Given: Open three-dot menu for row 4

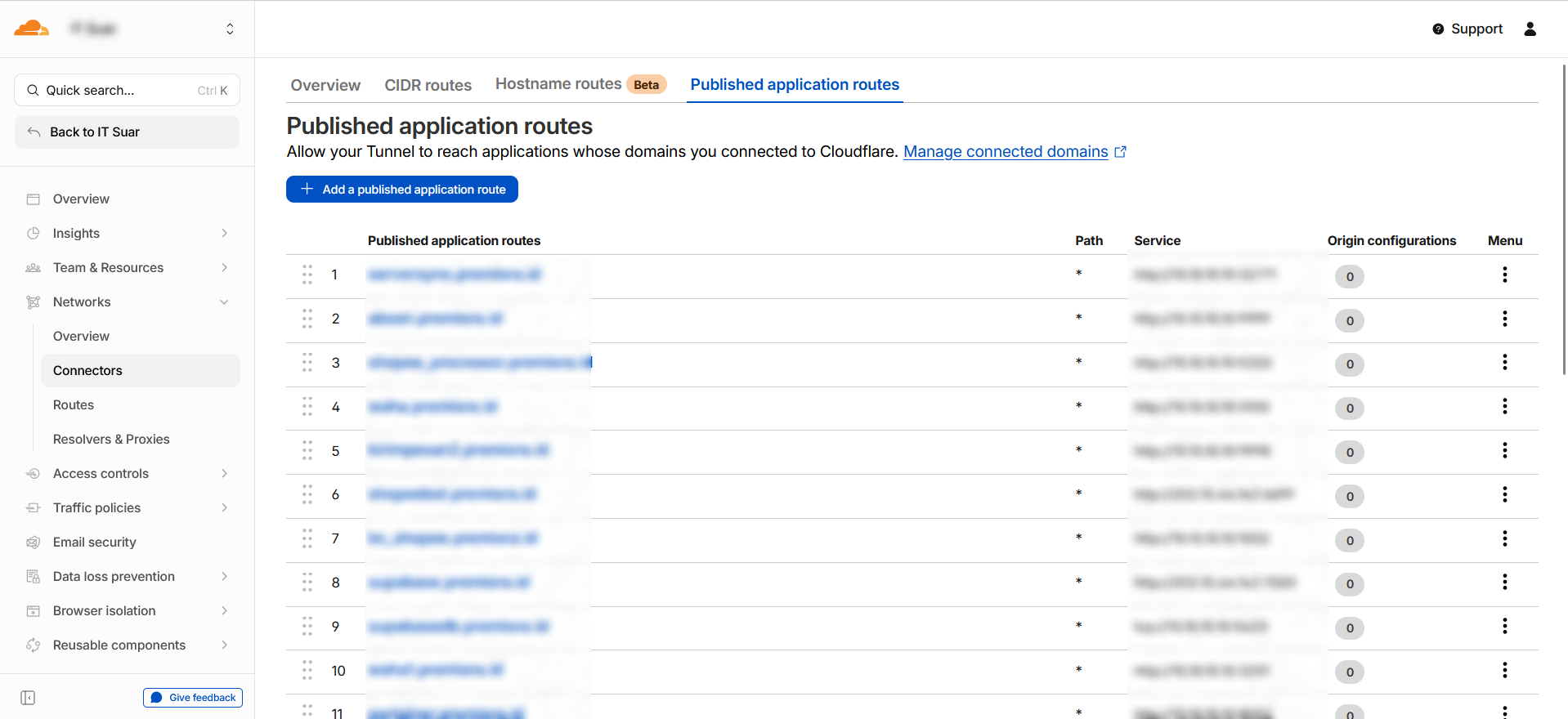Looking at the screenshot, I should coord(1504,406).
